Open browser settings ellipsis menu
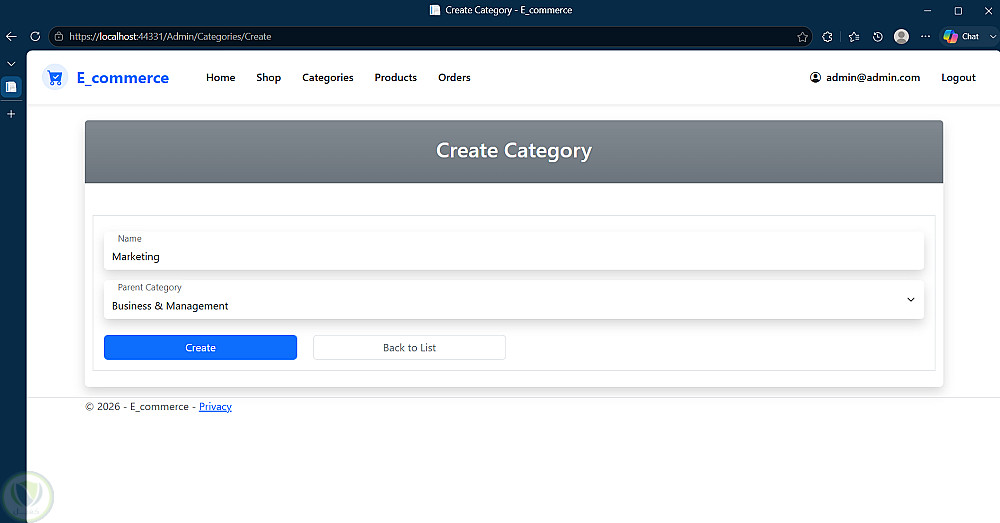Viewport: 1000px width, 523px height. coord(925,36)
